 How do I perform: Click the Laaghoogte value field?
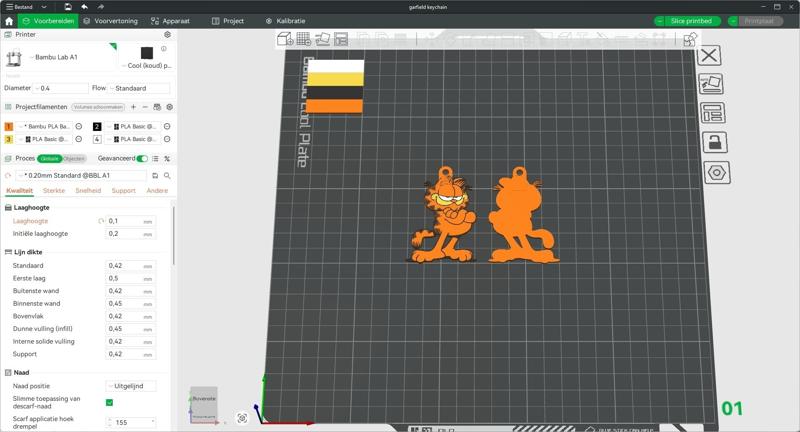(x=130, y=221)
